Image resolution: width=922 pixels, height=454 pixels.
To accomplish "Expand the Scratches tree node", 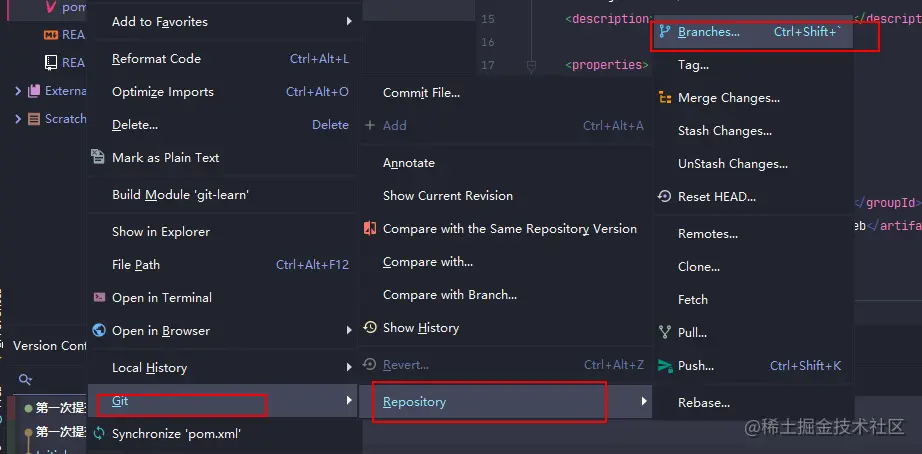I will tap(18, 118).
